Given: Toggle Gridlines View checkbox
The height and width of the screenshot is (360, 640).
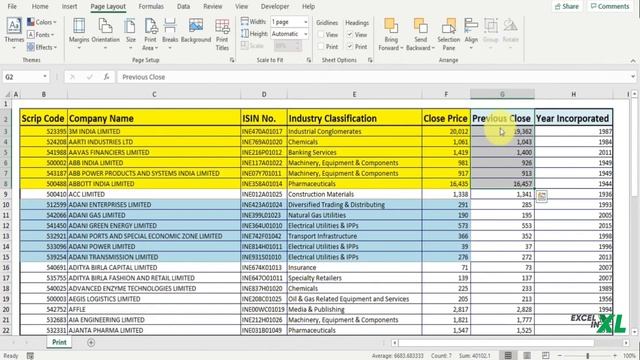Looking at the screenshot, I should click(321, 35).
